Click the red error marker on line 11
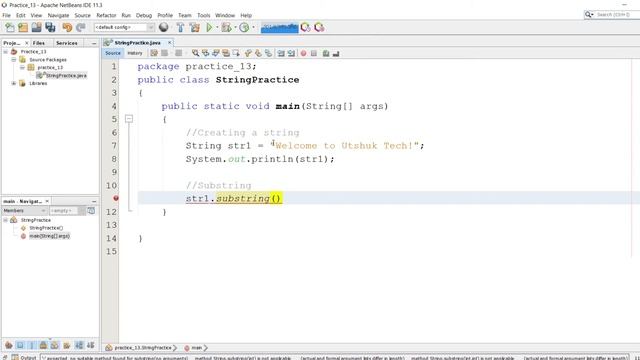This screenshot has width=640, height=360. 116,198
